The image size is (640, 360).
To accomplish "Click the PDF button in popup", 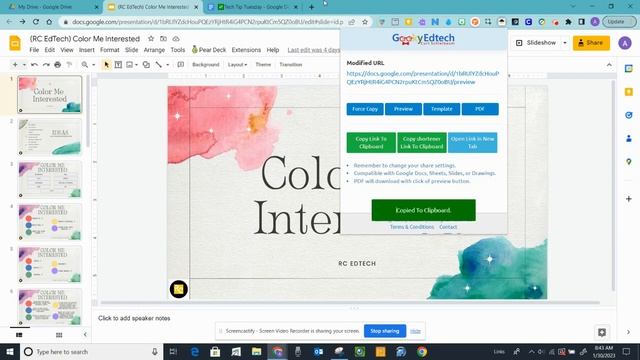I will [480, 109].
